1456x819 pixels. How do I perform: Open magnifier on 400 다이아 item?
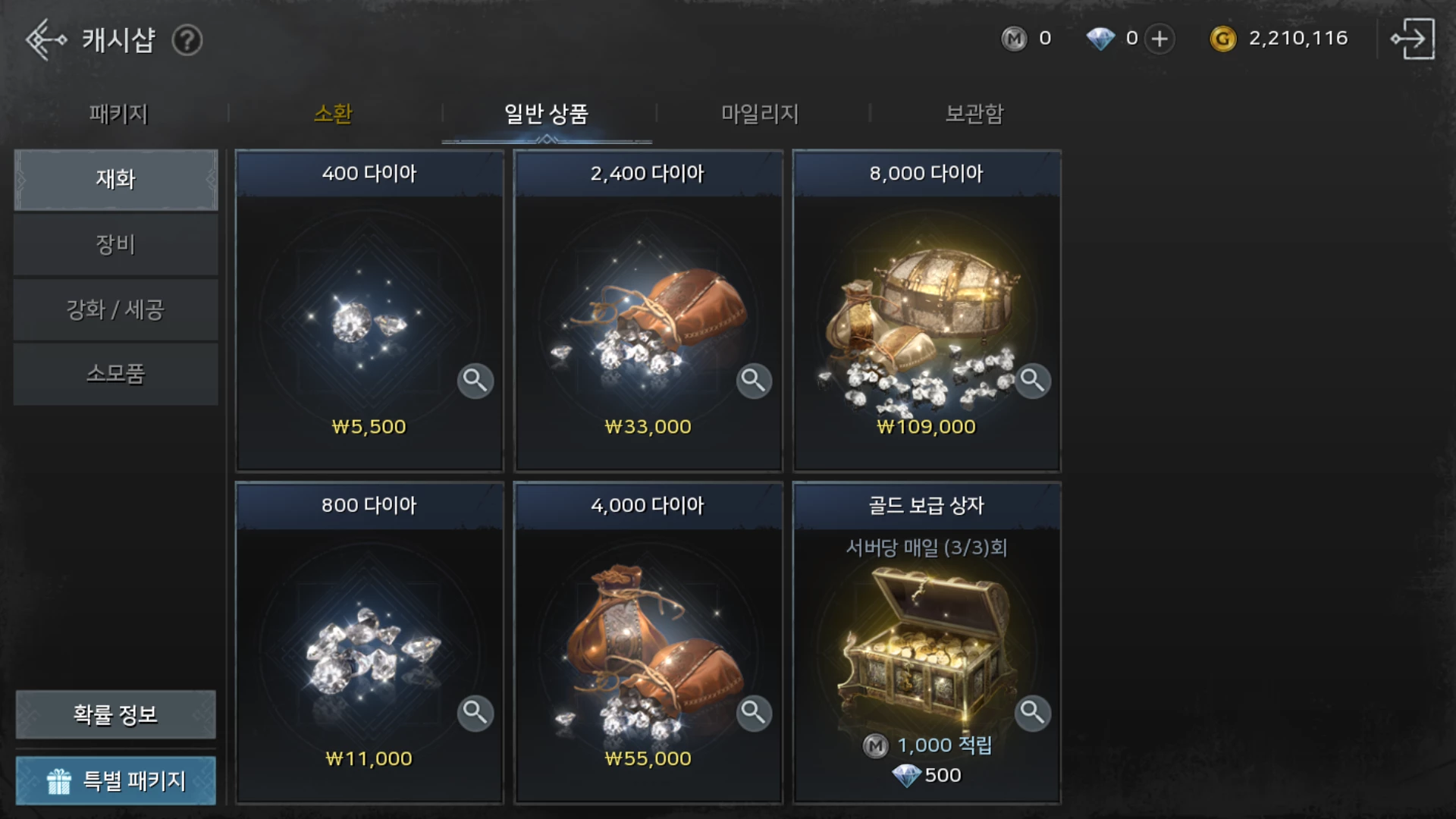pyautogui.click(x=475, y=381)
